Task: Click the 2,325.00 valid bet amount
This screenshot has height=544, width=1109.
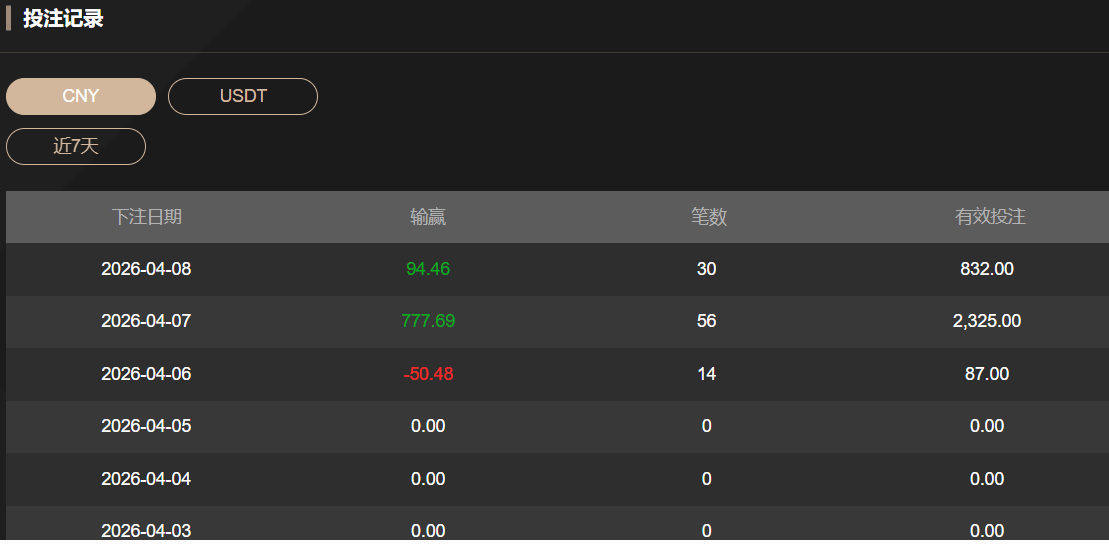Action: pyautogui.click(x=987, y=321)
